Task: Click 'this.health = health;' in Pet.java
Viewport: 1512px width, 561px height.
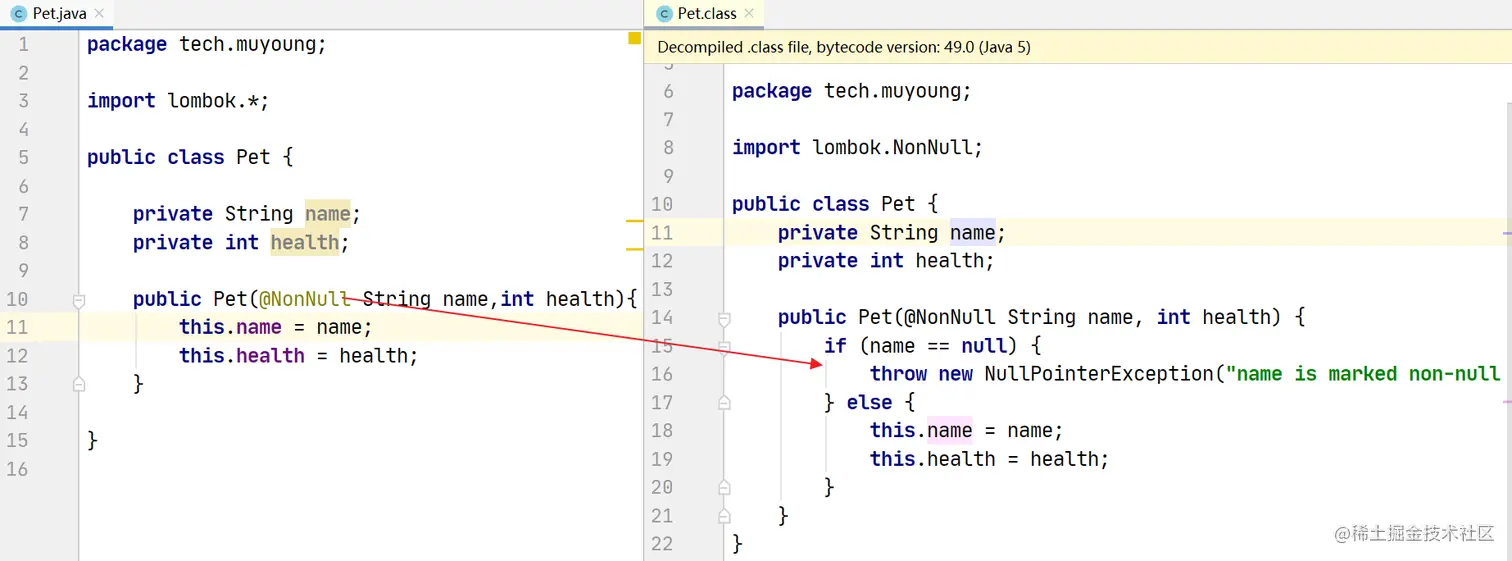Action: (299, 356)
